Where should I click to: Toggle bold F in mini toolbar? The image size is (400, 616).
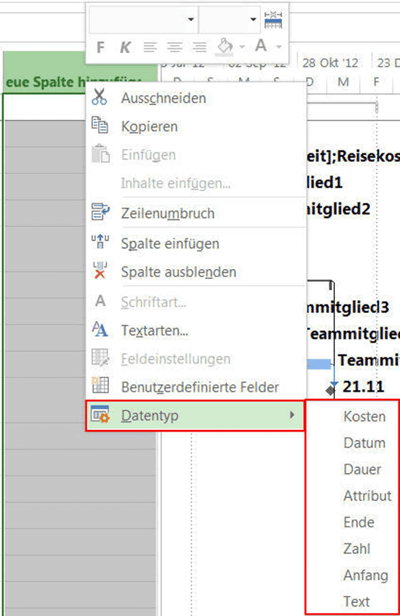tap(101, 48)
